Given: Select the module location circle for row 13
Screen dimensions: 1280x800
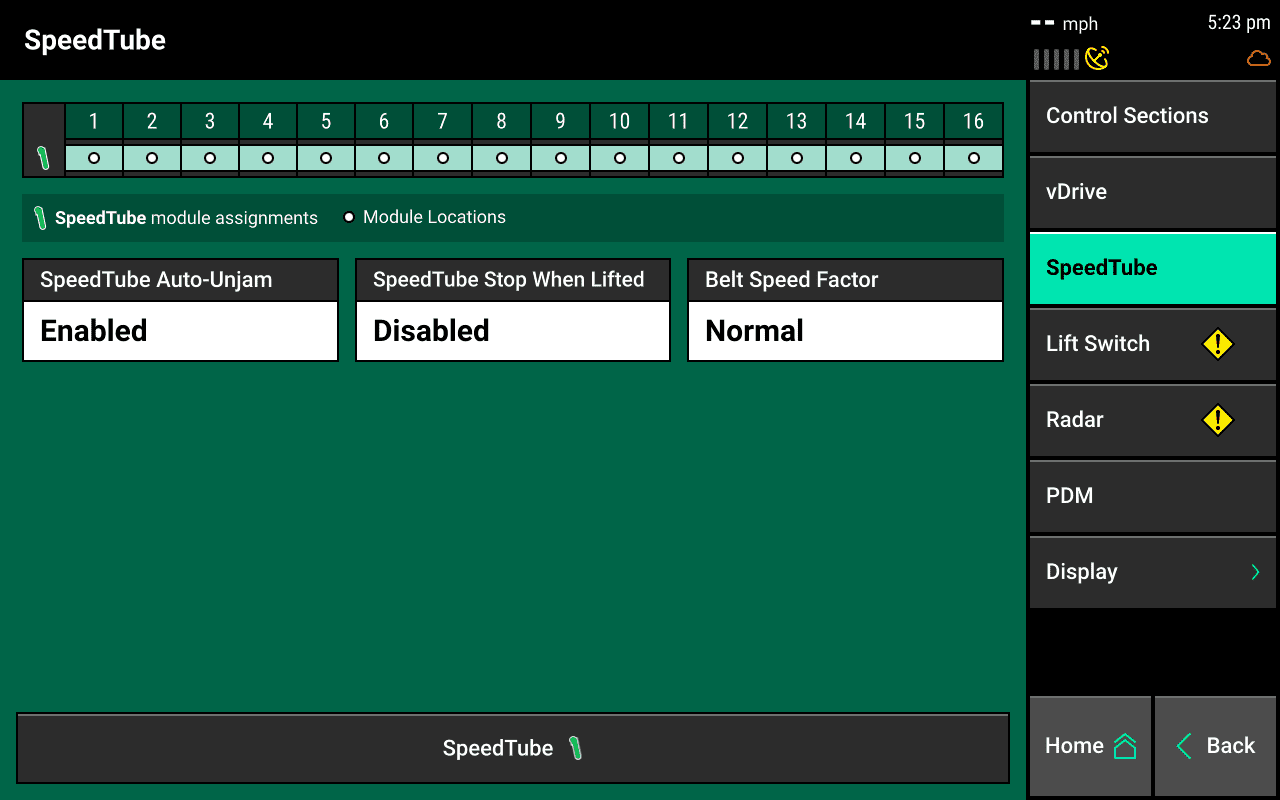Looking at the screenshot, I should (796, 158).
